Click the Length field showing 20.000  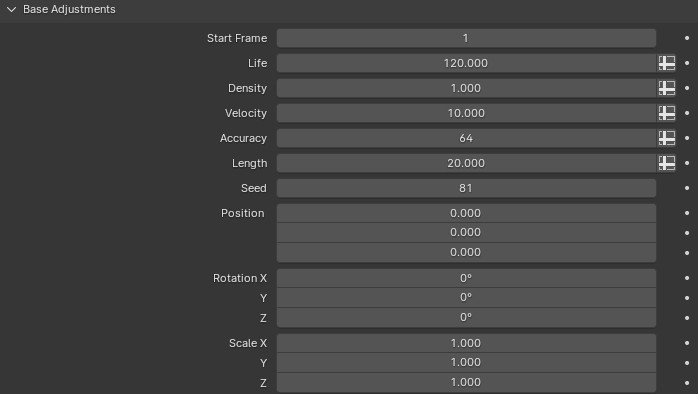click(466, 163)
